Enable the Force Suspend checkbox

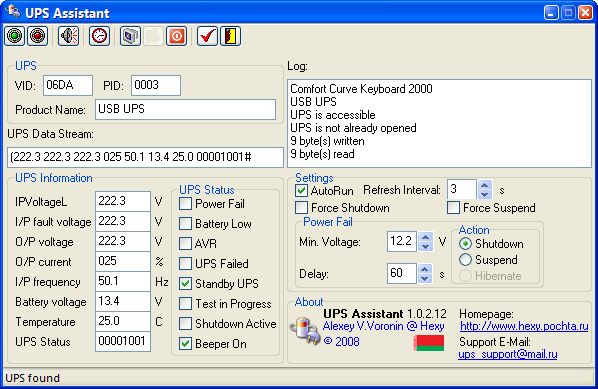coord(453,208)
